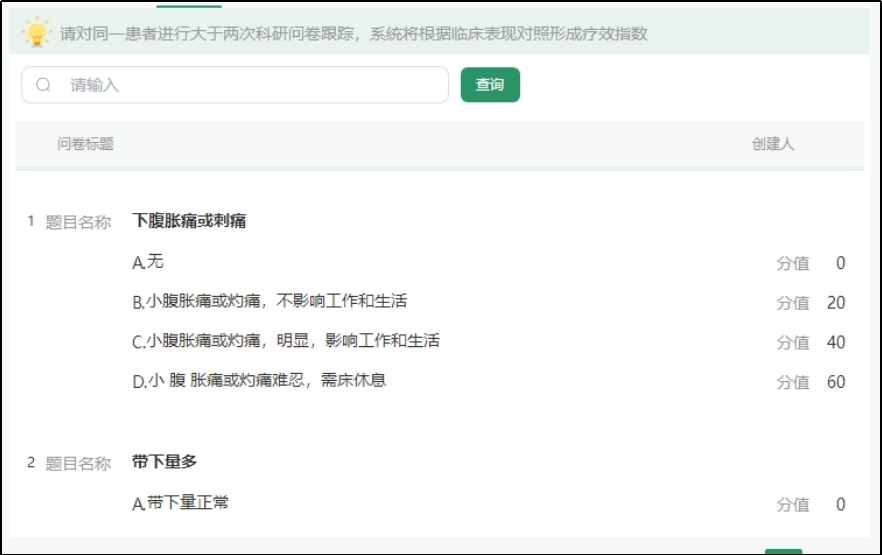The image size is (882, 555).
Task: Click the 请输入 search input field
Action: [250, 85]
